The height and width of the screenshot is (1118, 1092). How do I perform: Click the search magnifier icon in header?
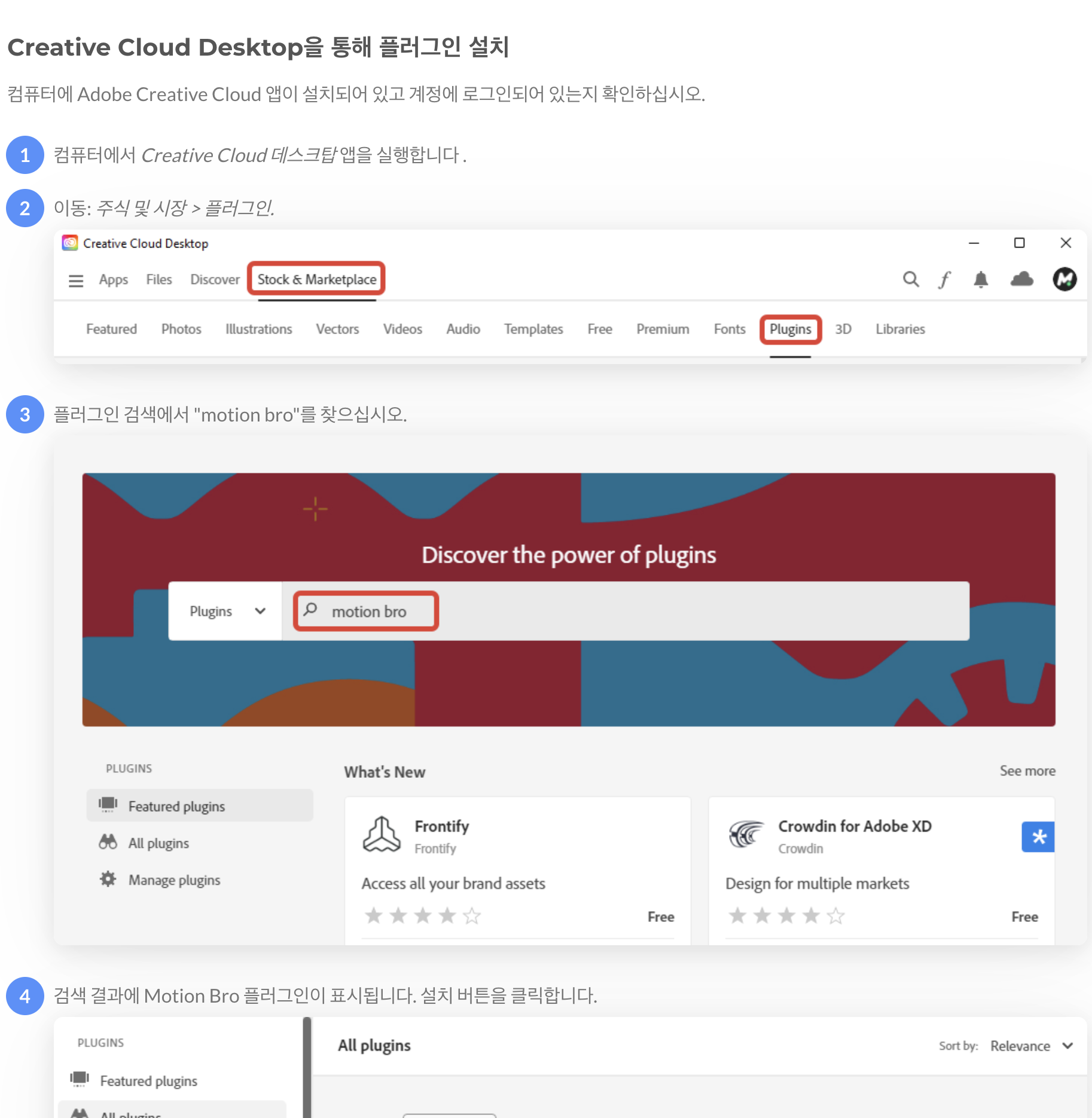point(911,279)
